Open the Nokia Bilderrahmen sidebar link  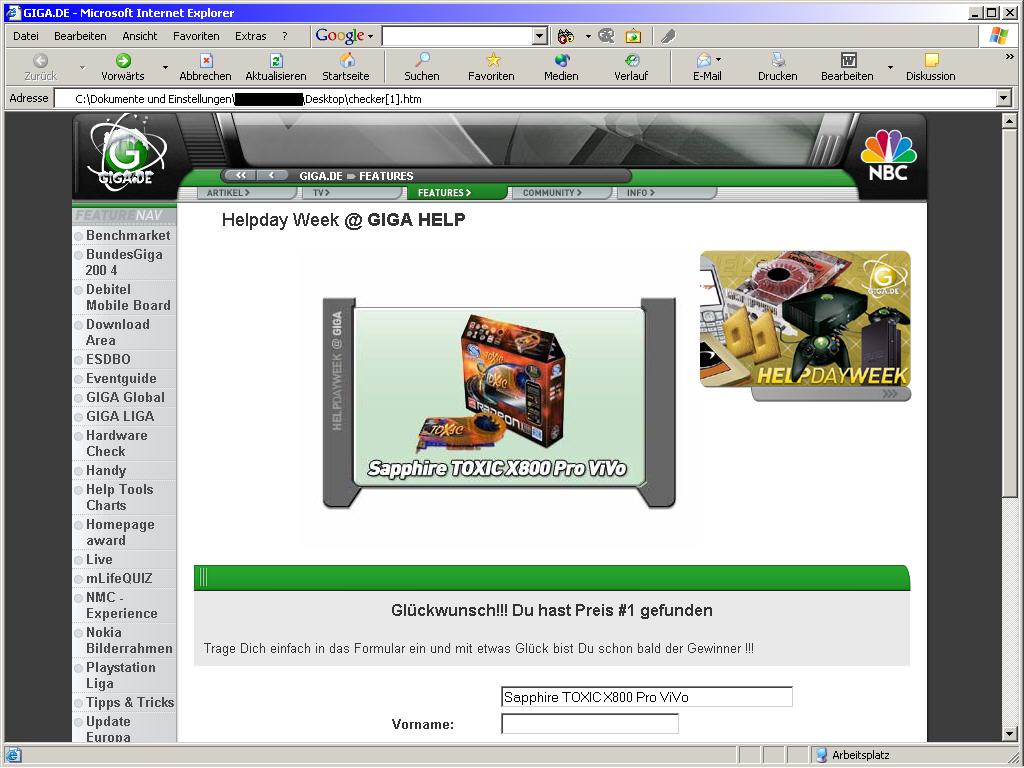coord(129,640)
